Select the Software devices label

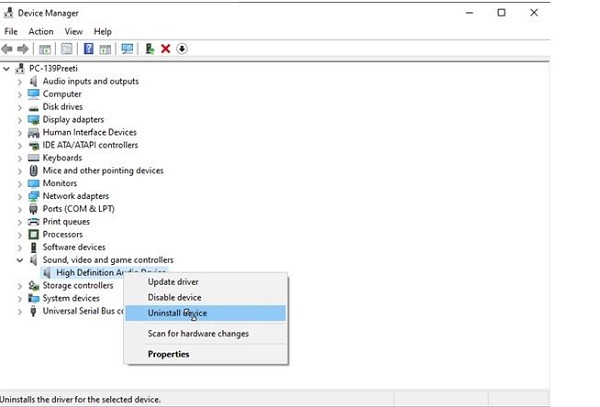(x=74, y=247)
